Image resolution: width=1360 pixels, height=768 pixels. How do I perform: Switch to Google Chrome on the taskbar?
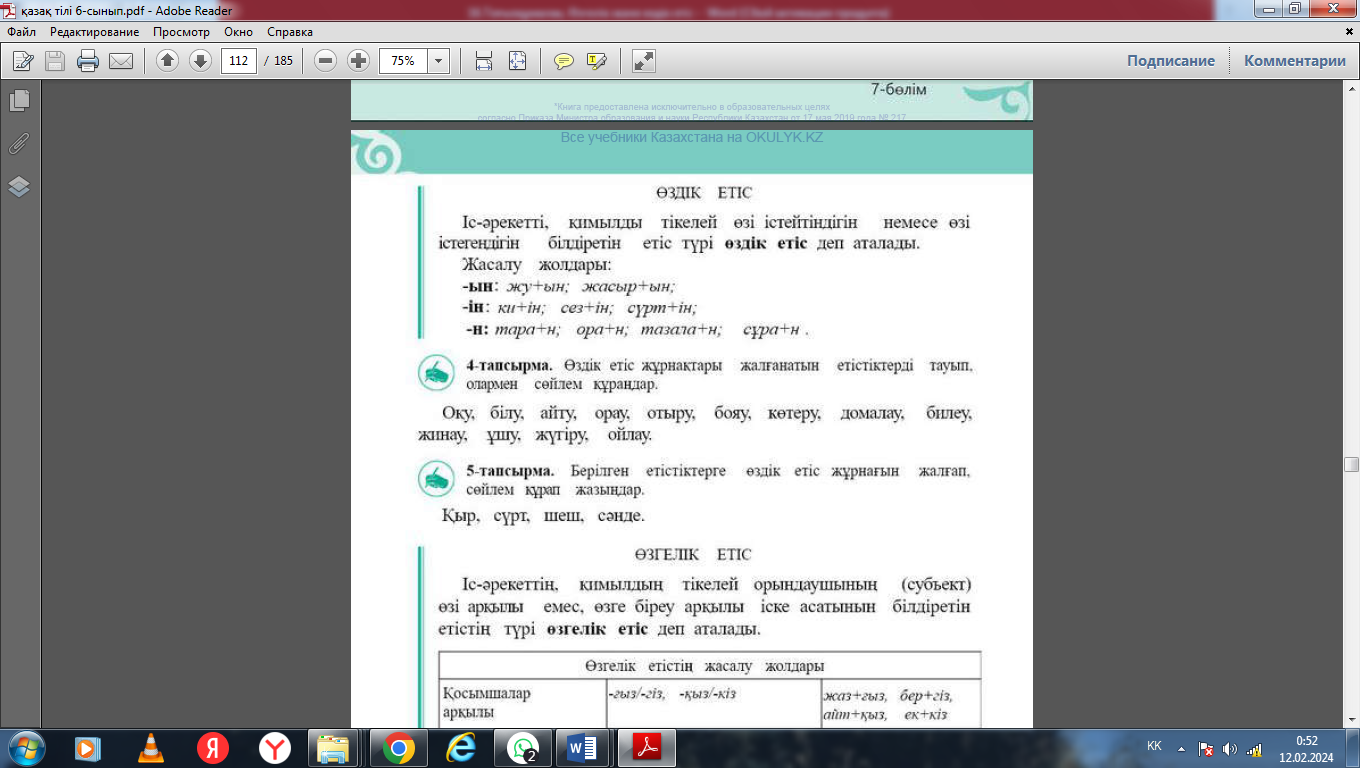(398, 748)
